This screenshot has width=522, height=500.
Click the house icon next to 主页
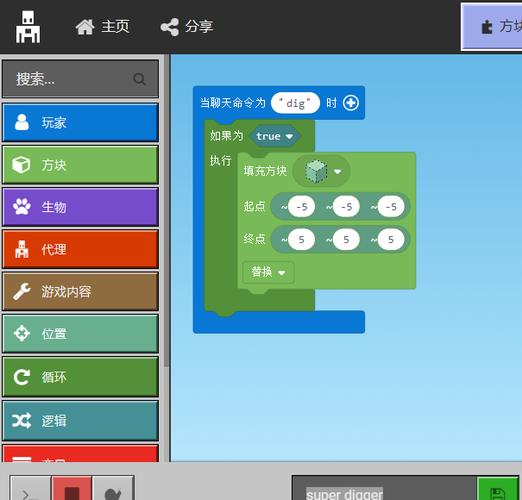coord(85,27)
